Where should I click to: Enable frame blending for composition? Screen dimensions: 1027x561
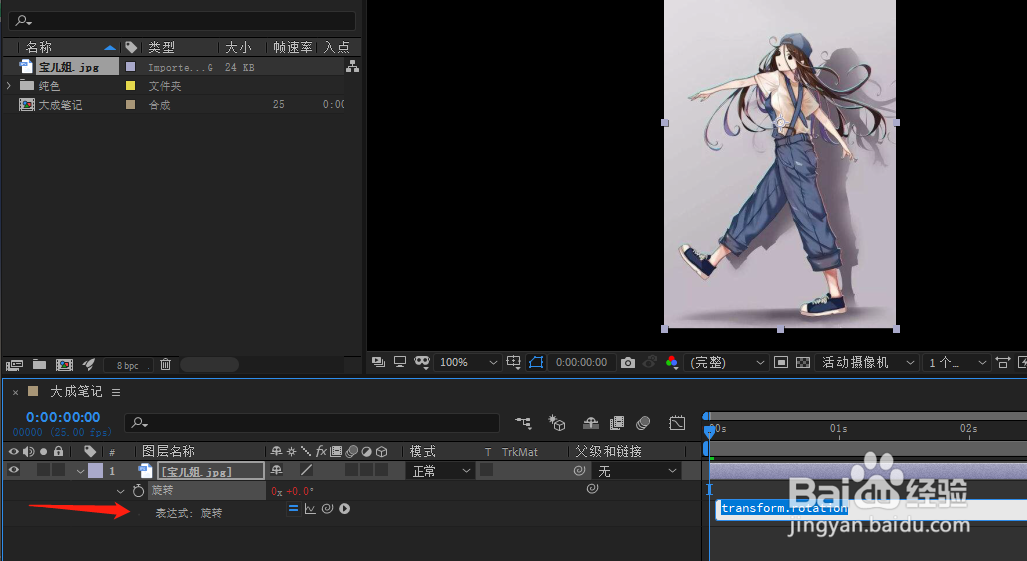pos(617,423)
